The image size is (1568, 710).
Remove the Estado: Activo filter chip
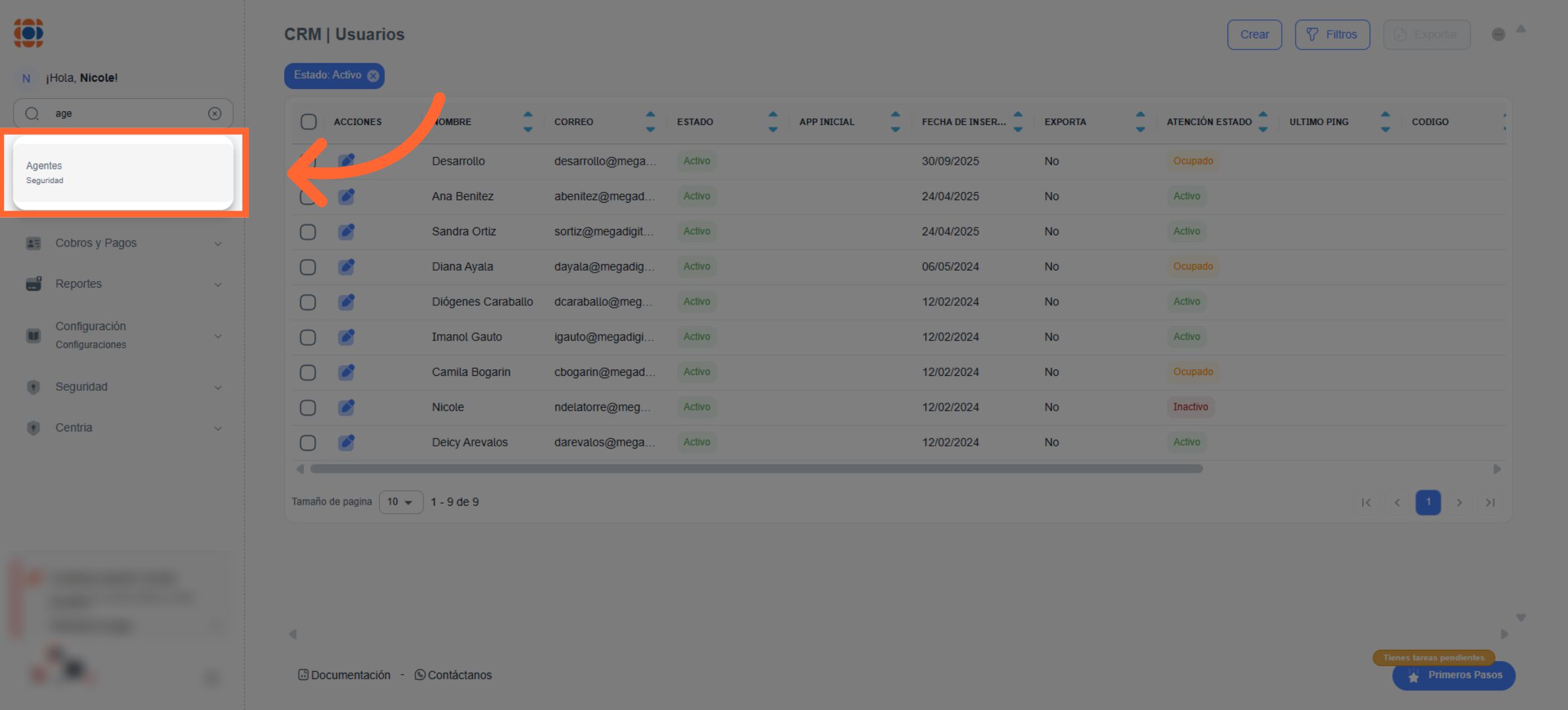click(373, 76)
